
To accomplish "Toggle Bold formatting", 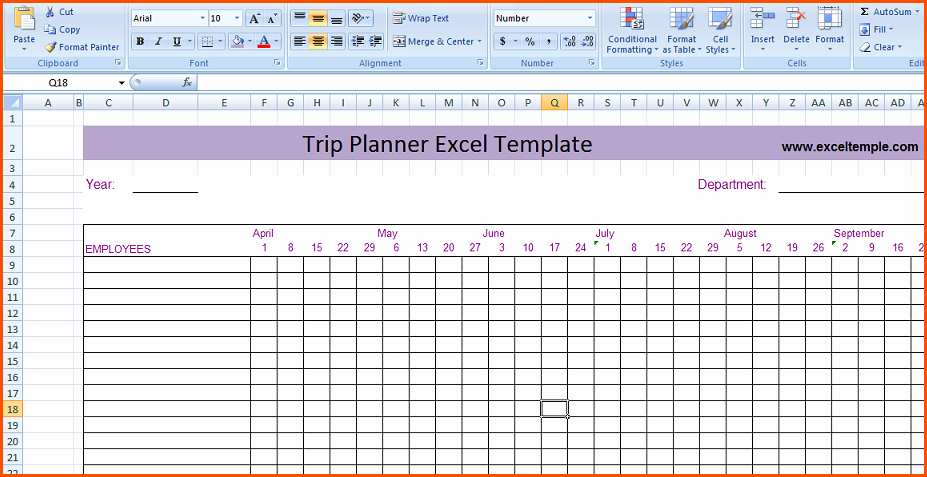I will [140, 41].
